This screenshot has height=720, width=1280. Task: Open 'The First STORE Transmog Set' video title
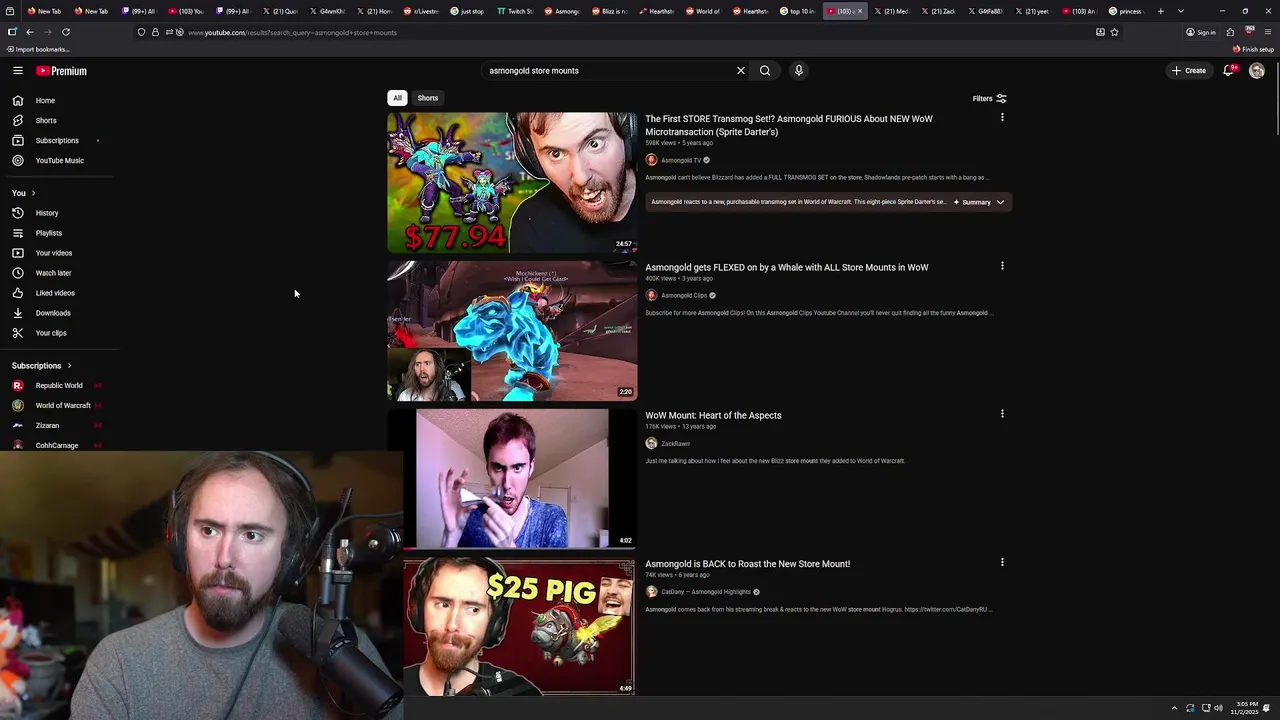pos(789,125)
